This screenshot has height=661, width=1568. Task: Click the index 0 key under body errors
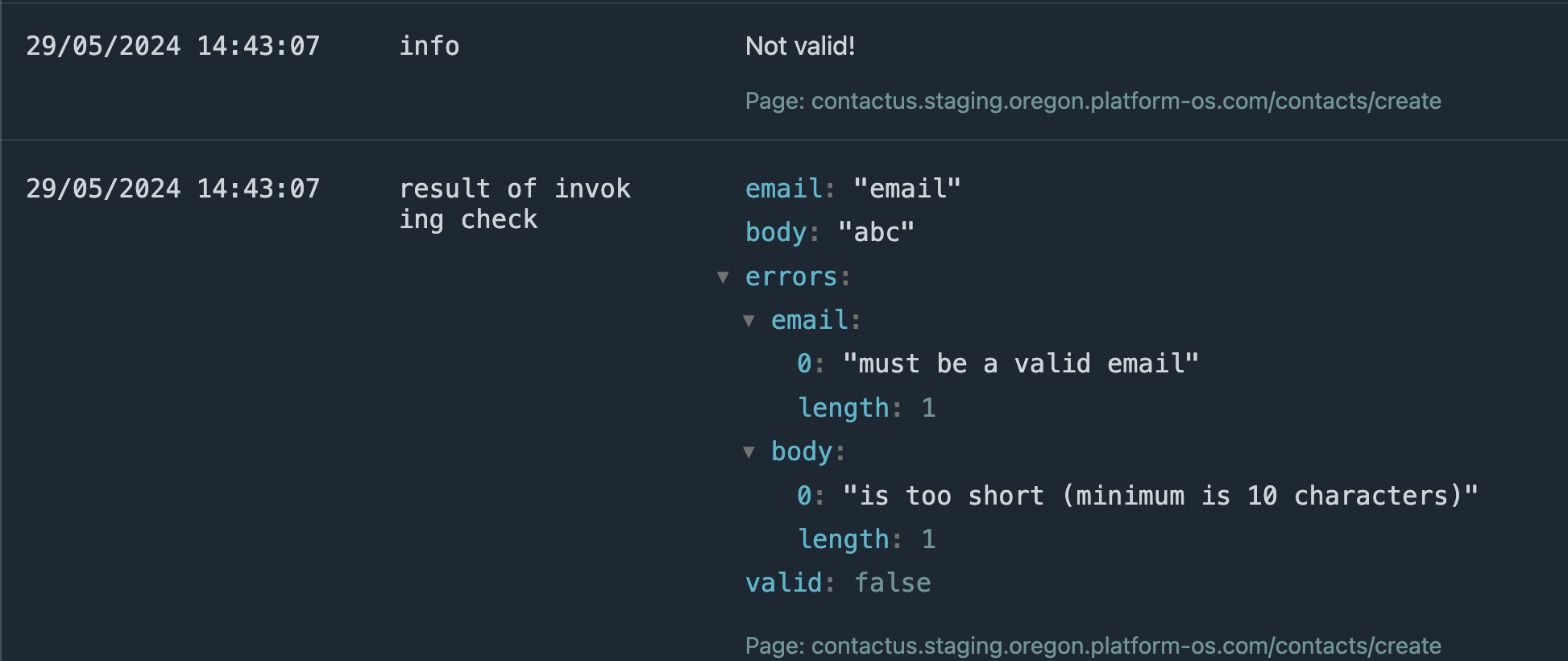tap(803, 496)
